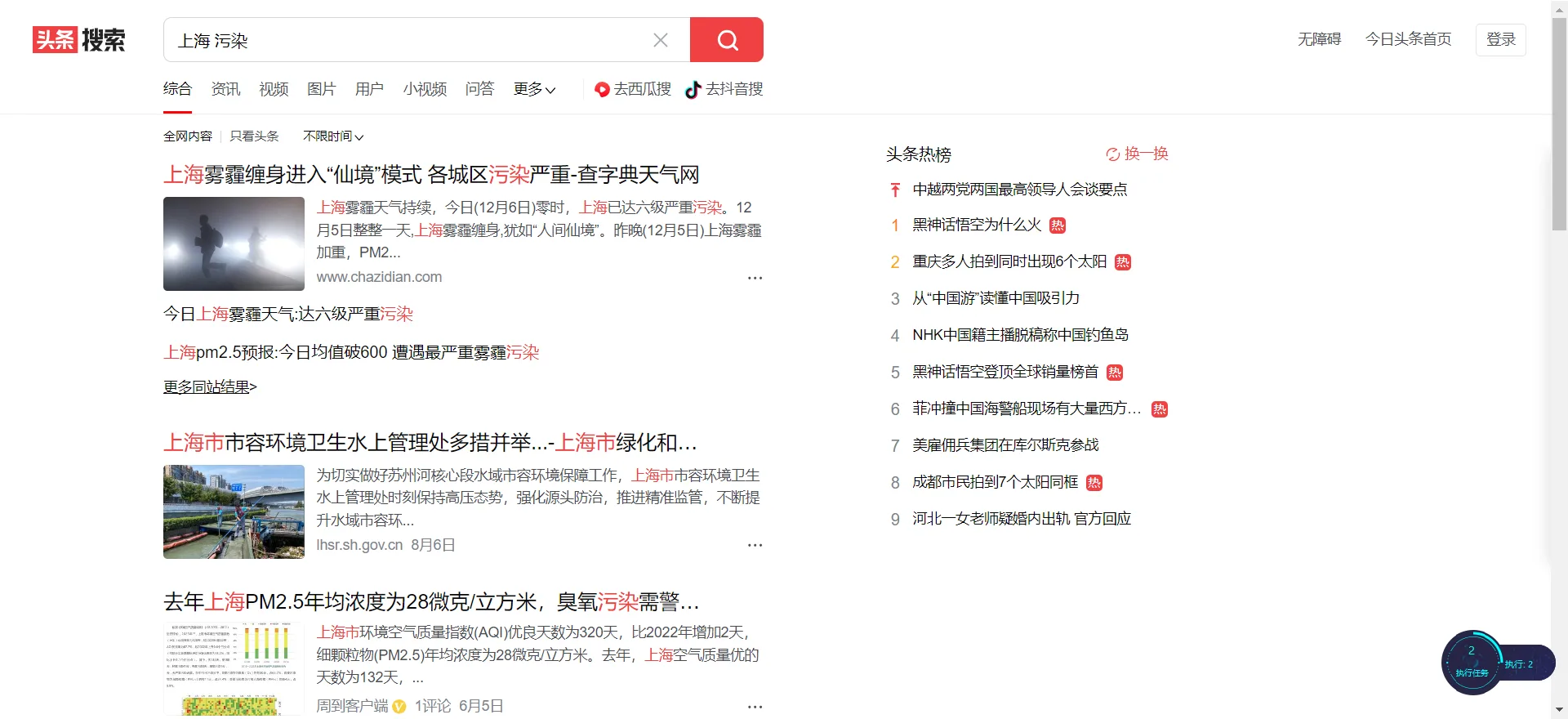Switch to the 资讯 tab
The width and height of the screenshot is (1568, 719).
[225, 89]
